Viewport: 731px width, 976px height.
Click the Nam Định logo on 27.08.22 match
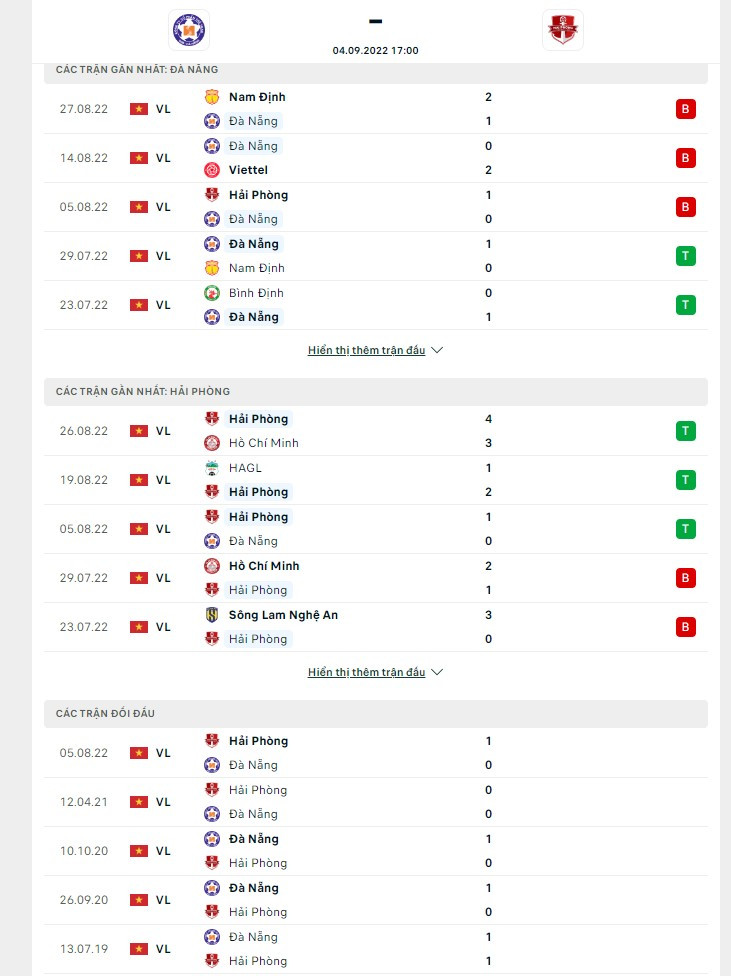[212, 97]
